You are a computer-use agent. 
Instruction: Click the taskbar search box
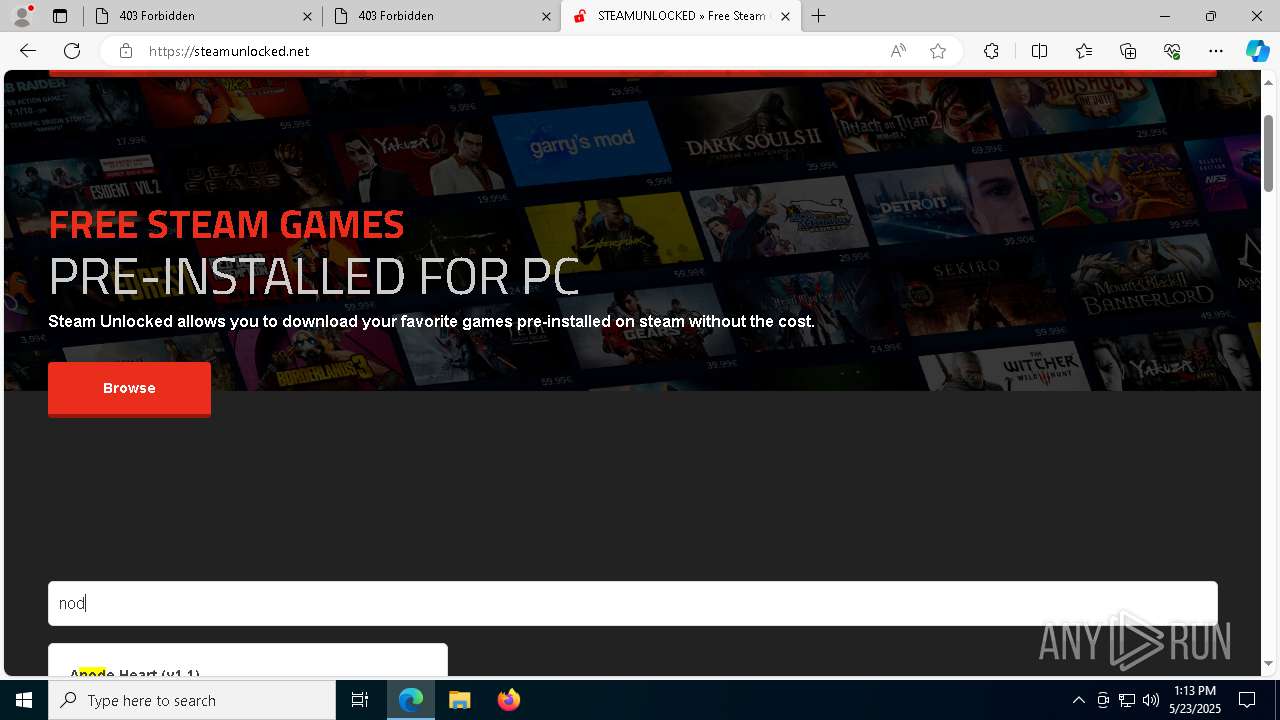pos(192,700)
